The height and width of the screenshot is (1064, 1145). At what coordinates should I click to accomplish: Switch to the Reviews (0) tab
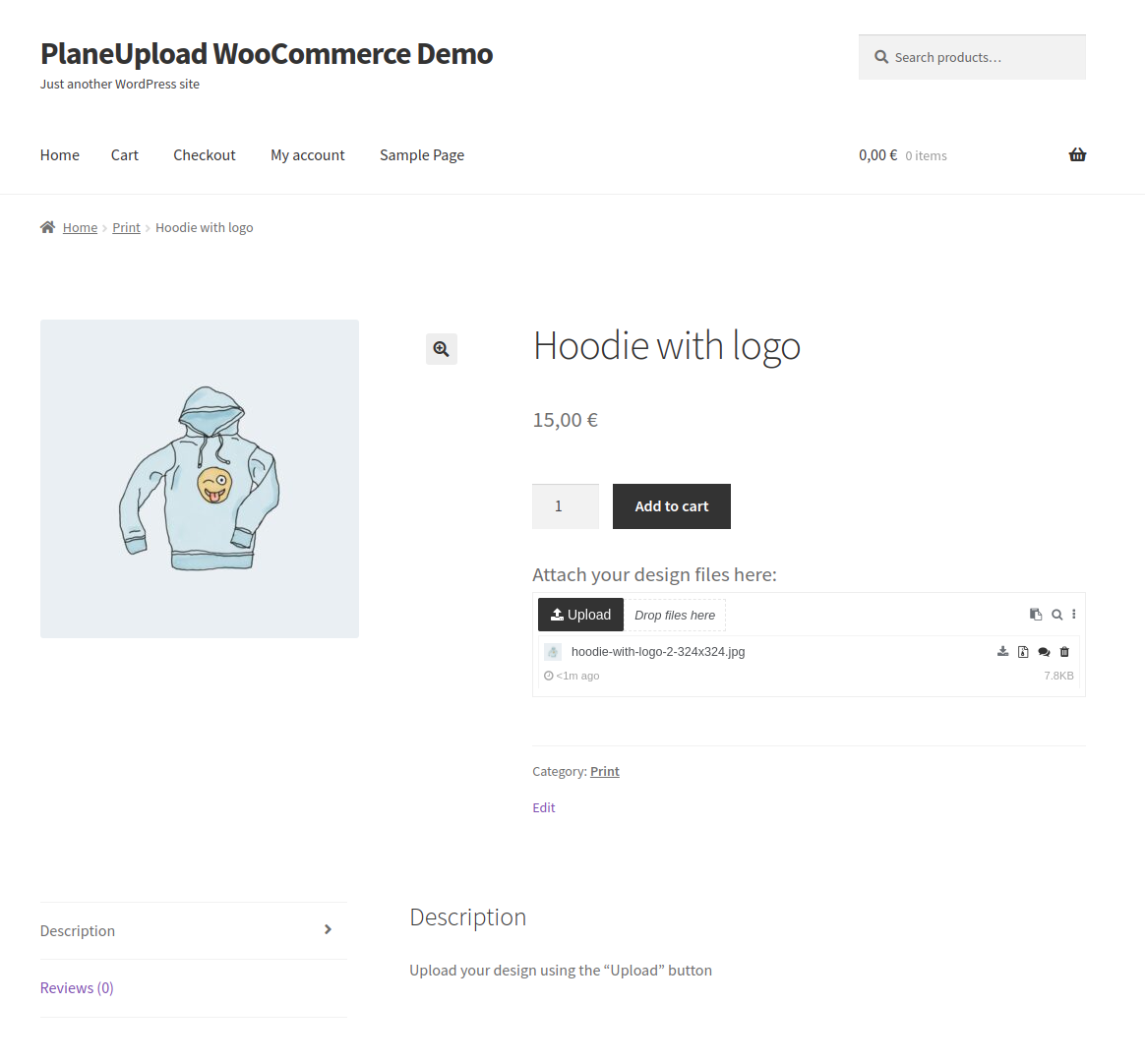tap(77, 988)
